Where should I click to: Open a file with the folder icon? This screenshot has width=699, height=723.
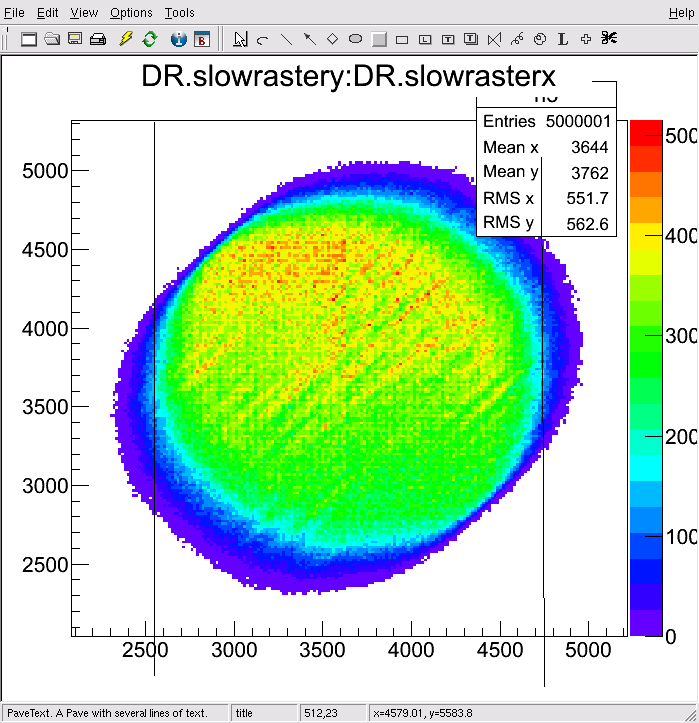(52, 39)
